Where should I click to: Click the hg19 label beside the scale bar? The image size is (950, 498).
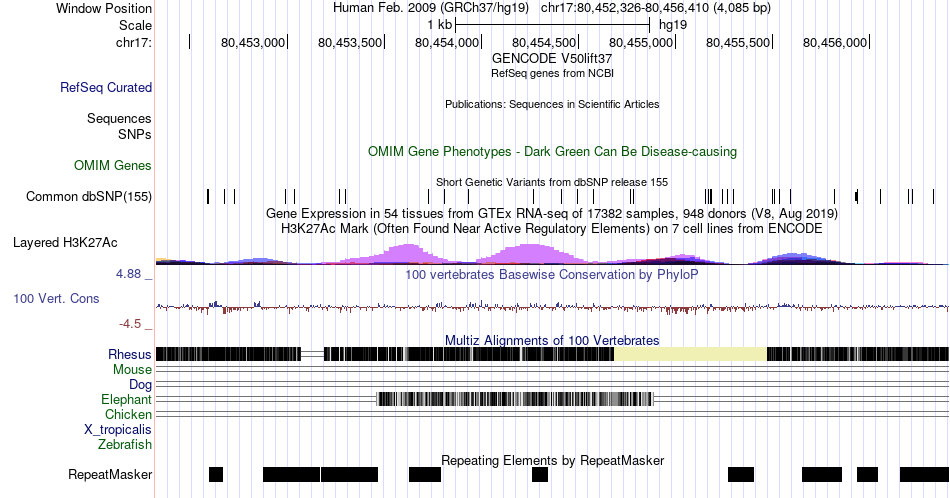(673, 25)
